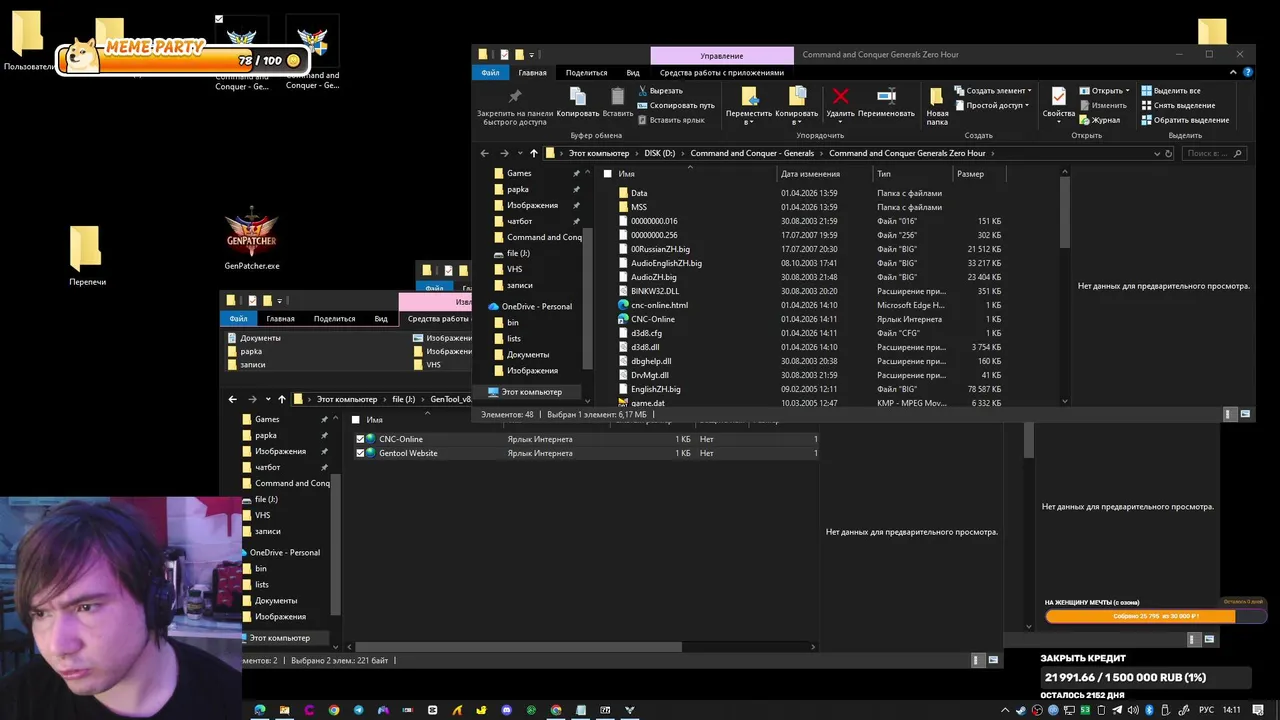Screen dimensions: 1280x720
Task: Collapse the ribbon with the chevron
Action: pos(1234,72)
